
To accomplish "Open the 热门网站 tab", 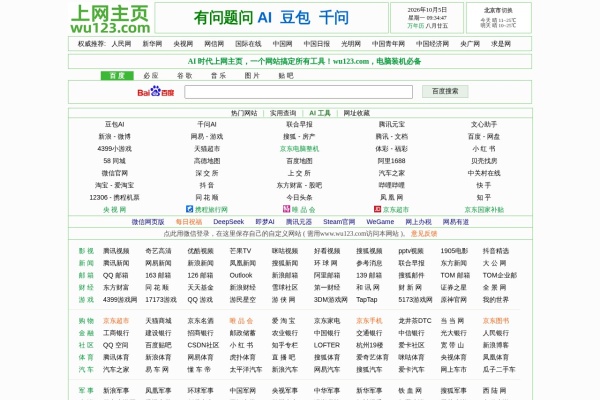I will tap(244, 113).
